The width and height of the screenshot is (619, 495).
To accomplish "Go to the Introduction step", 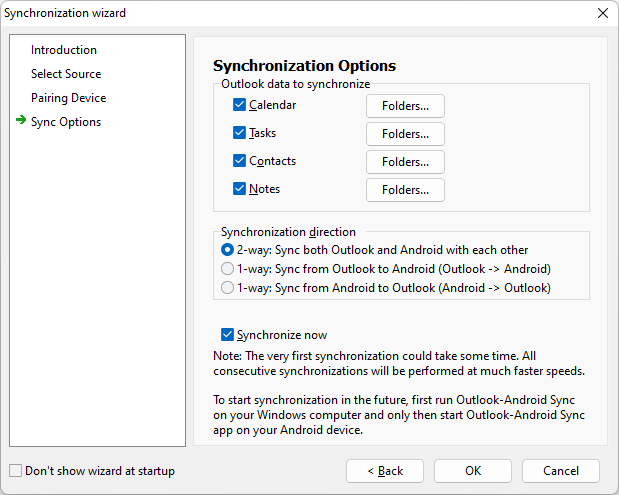I will (x=64, y=50).
